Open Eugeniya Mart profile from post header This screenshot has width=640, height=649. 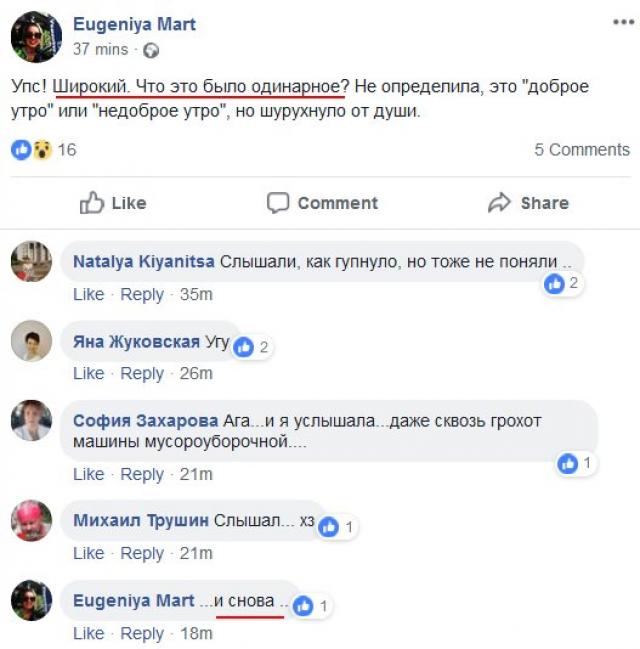pos(134,24)
